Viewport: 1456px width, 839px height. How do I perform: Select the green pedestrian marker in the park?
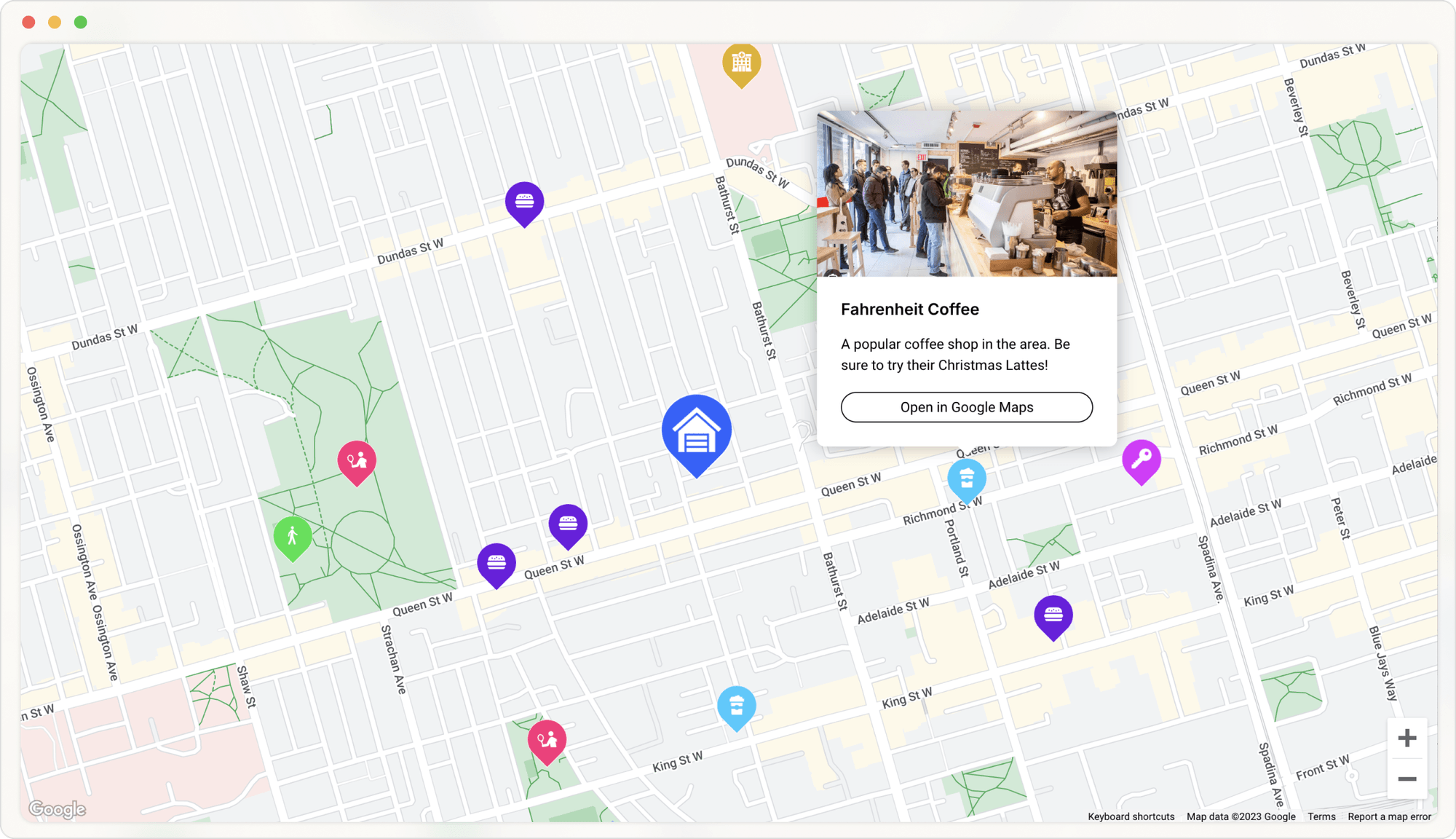point(293,536)
